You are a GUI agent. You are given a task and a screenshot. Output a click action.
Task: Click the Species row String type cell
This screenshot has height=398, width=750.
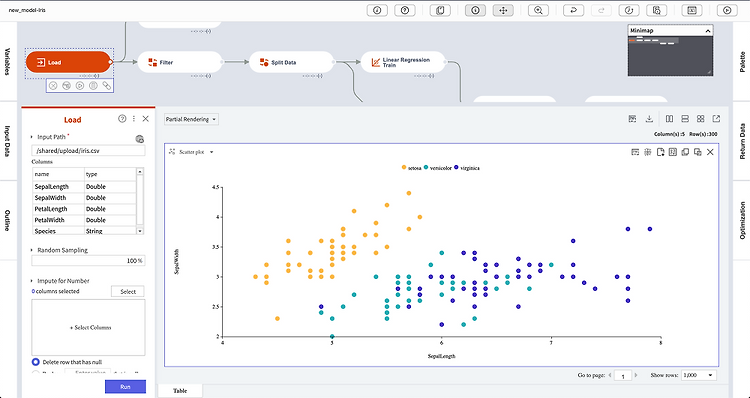coord(110,231)
